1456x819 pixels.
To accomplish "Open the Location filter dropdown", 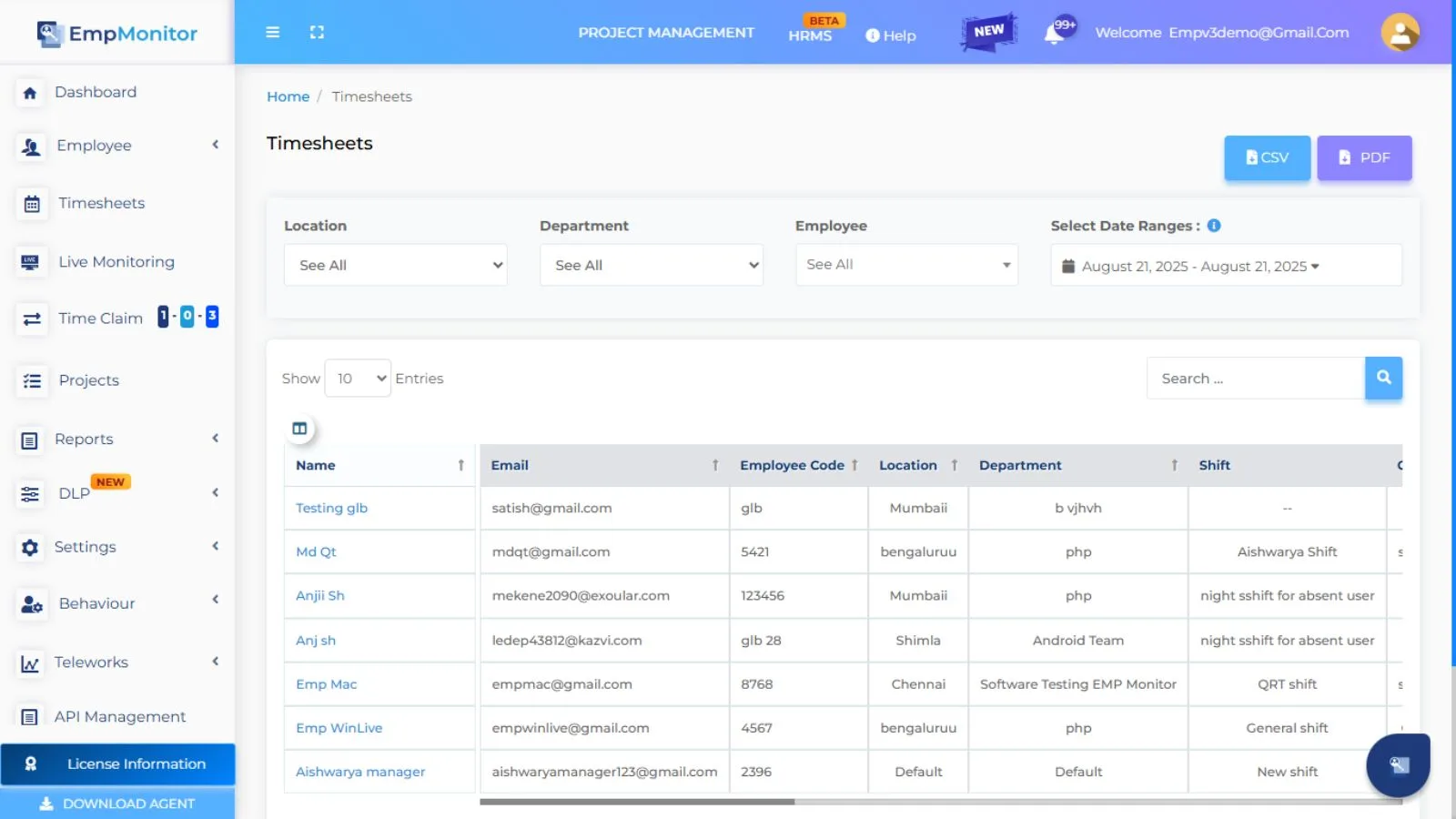I will pos(396,265).
